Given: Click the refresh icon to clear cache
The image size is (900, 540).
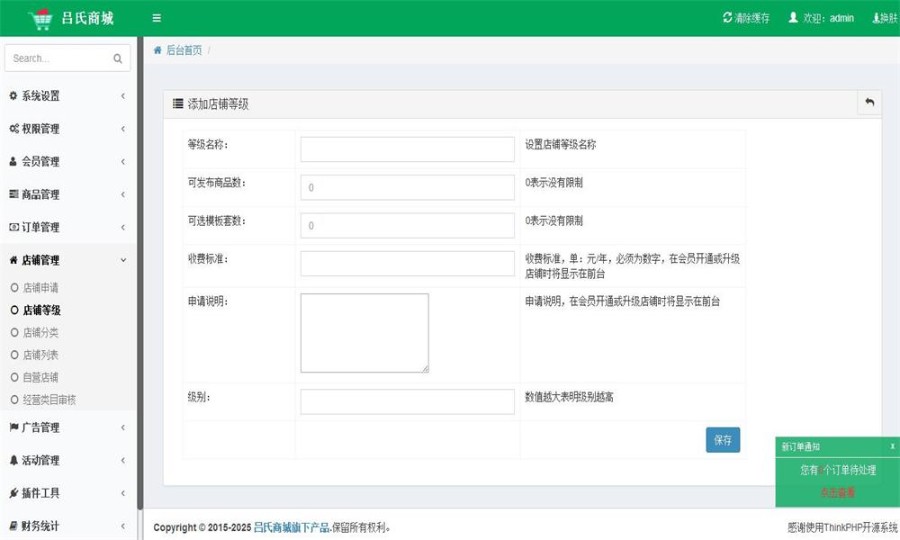Looking at the screenshot, I should 727,18.
